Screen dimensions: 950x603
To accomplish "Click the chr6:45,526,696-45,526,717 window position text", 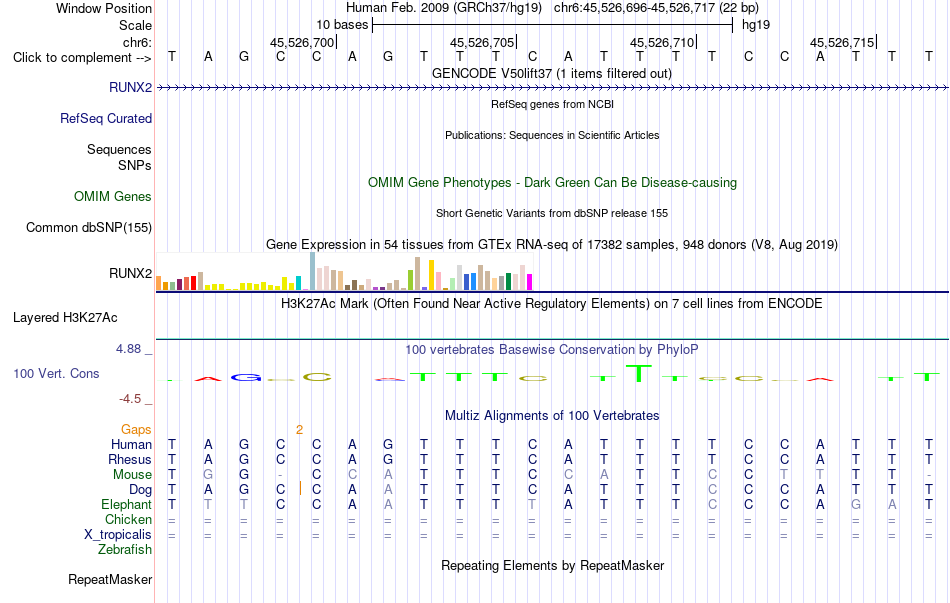I will (656, 8).
